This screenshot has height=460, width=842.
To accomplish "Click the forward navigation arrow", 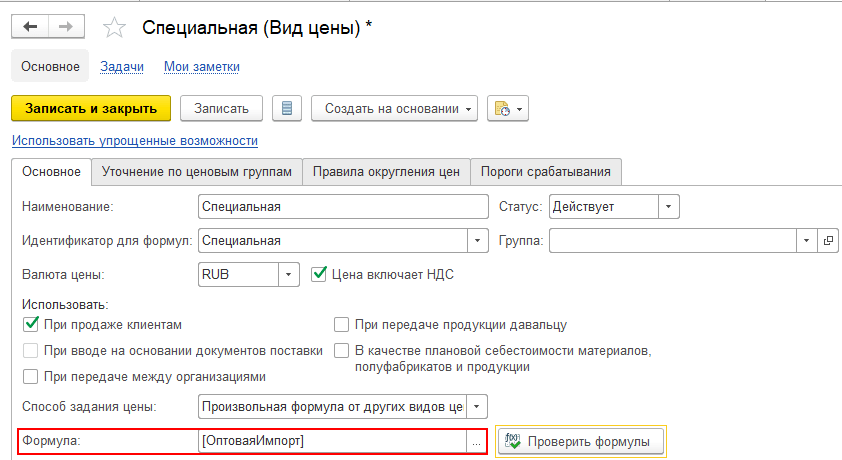I will coord(68,28).
